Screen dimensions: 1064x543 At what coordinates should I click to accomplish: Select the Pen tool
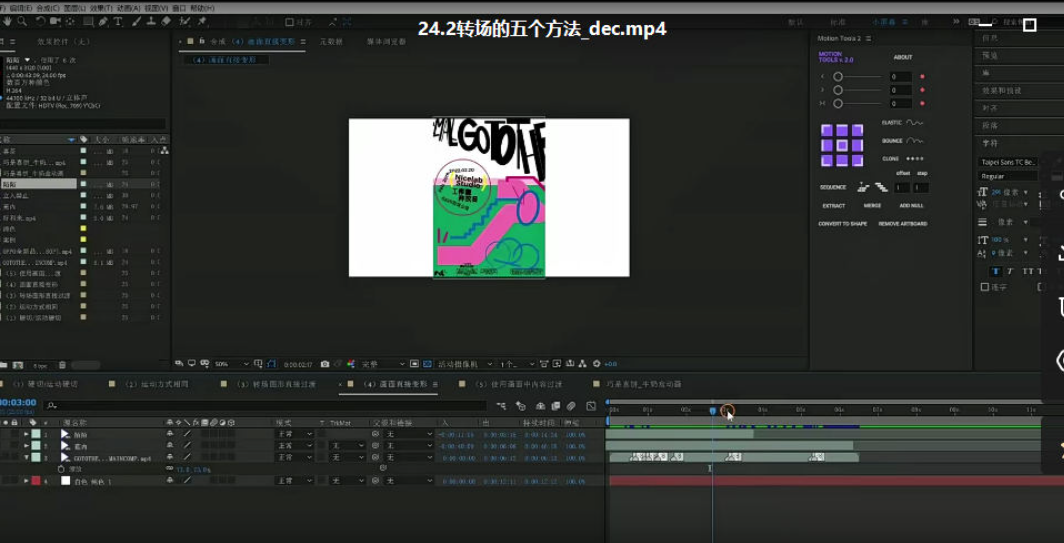pos(103,21)
